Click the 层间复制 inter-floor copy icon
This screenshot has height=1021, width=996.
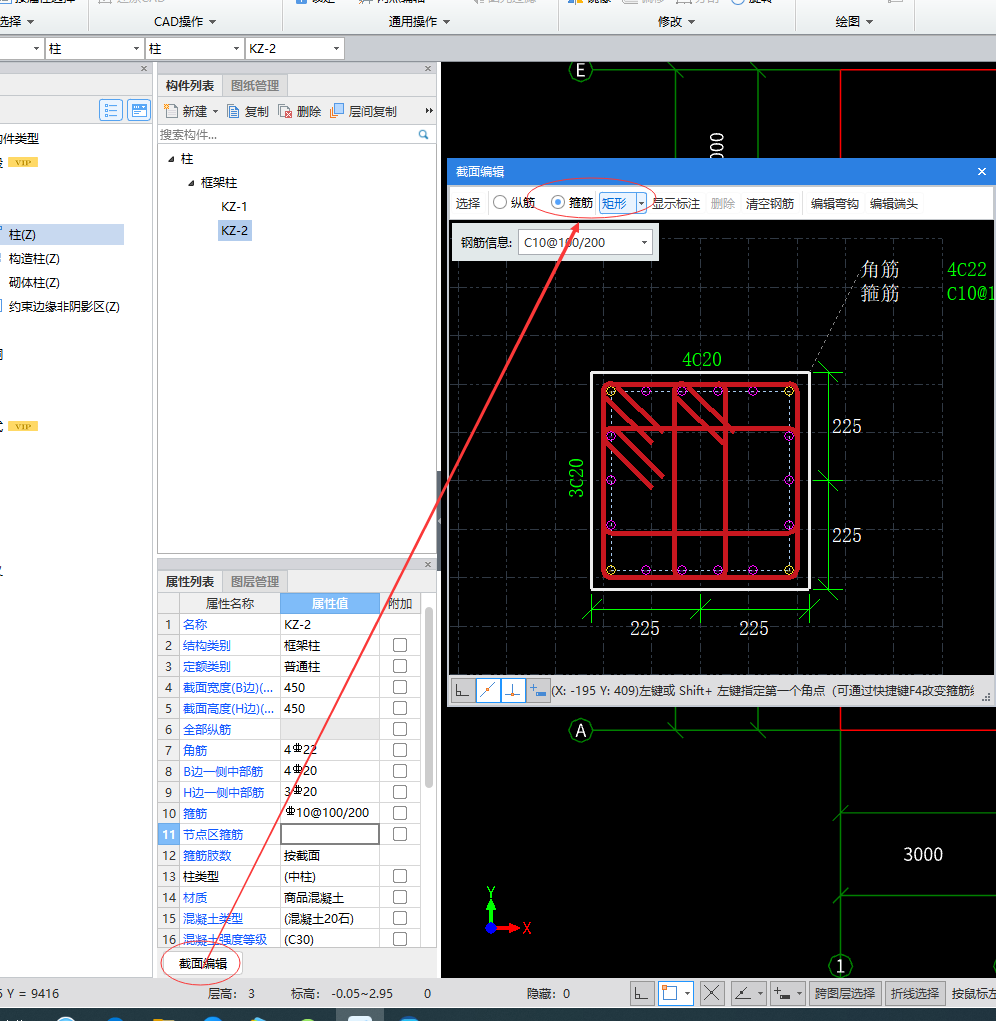(x=337, y=111)
